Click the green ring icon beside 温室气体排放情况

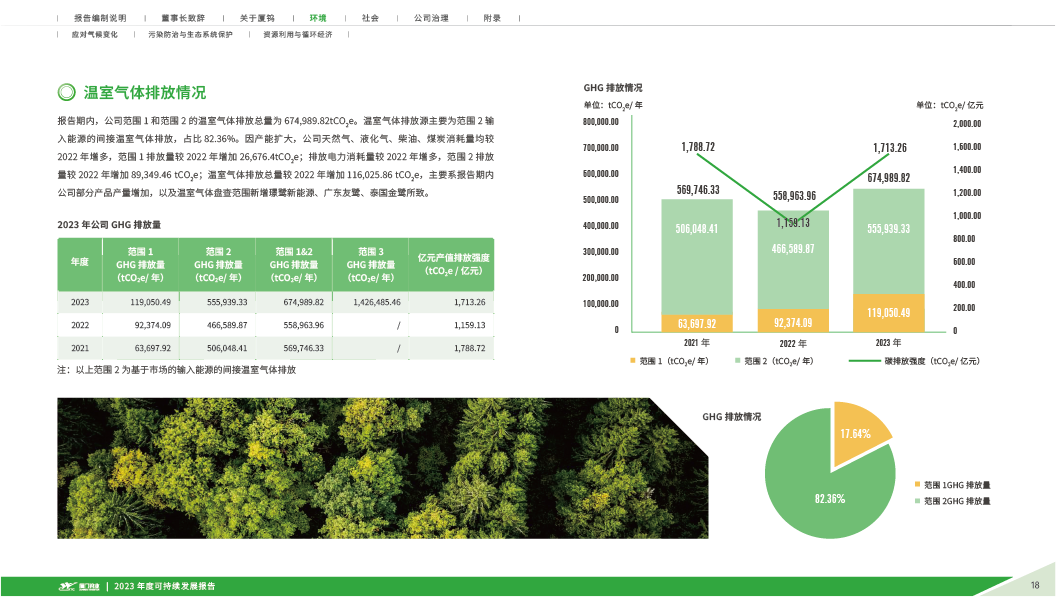66,92
